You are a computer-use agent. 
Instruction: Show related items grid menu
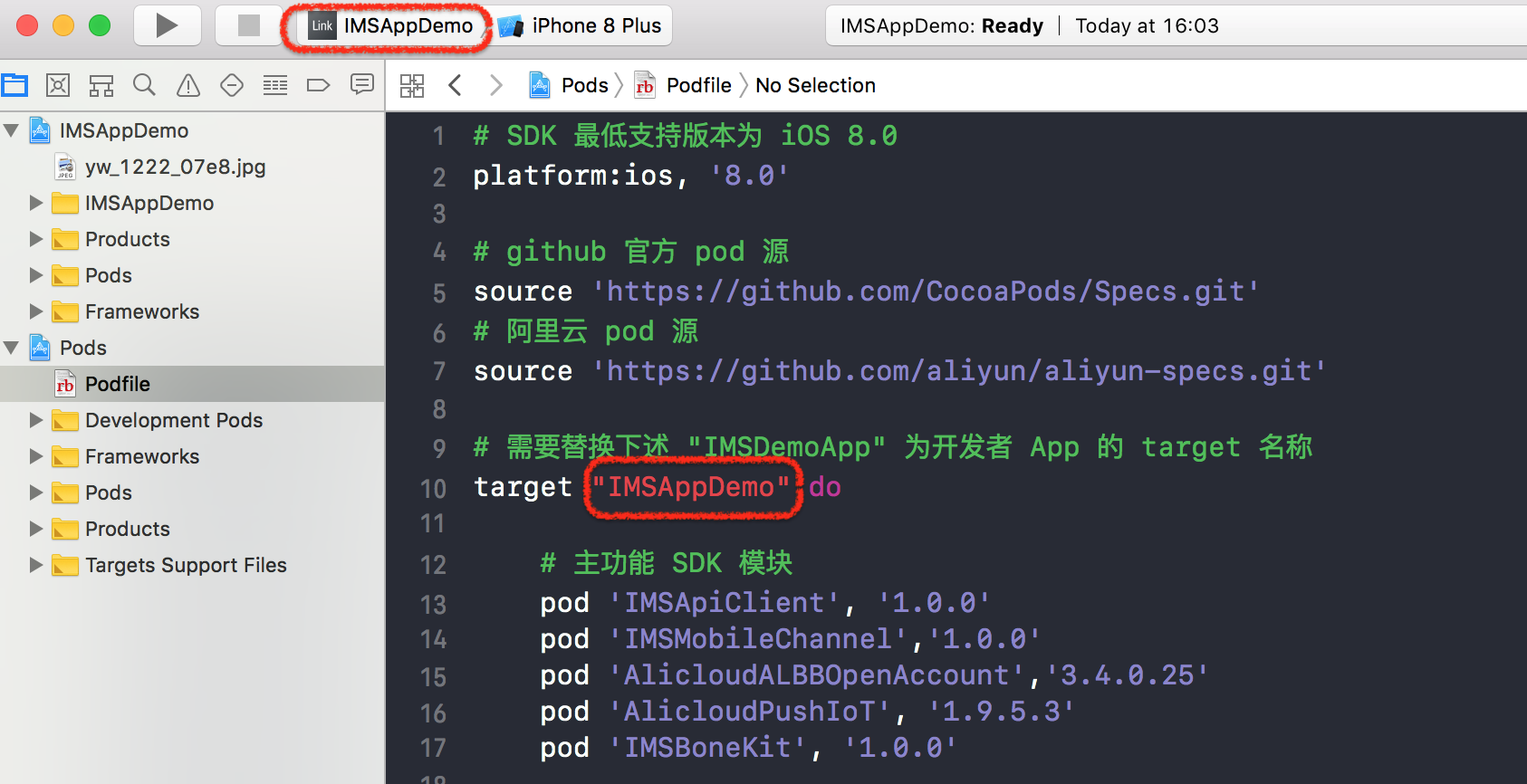pyautogui.click(x=412, y=85)
